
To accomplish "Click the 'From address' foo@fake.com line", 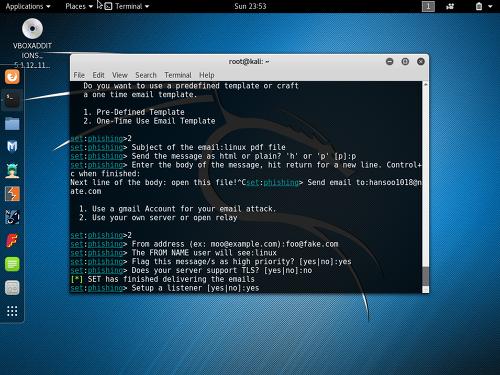I will tap(204, 244).
